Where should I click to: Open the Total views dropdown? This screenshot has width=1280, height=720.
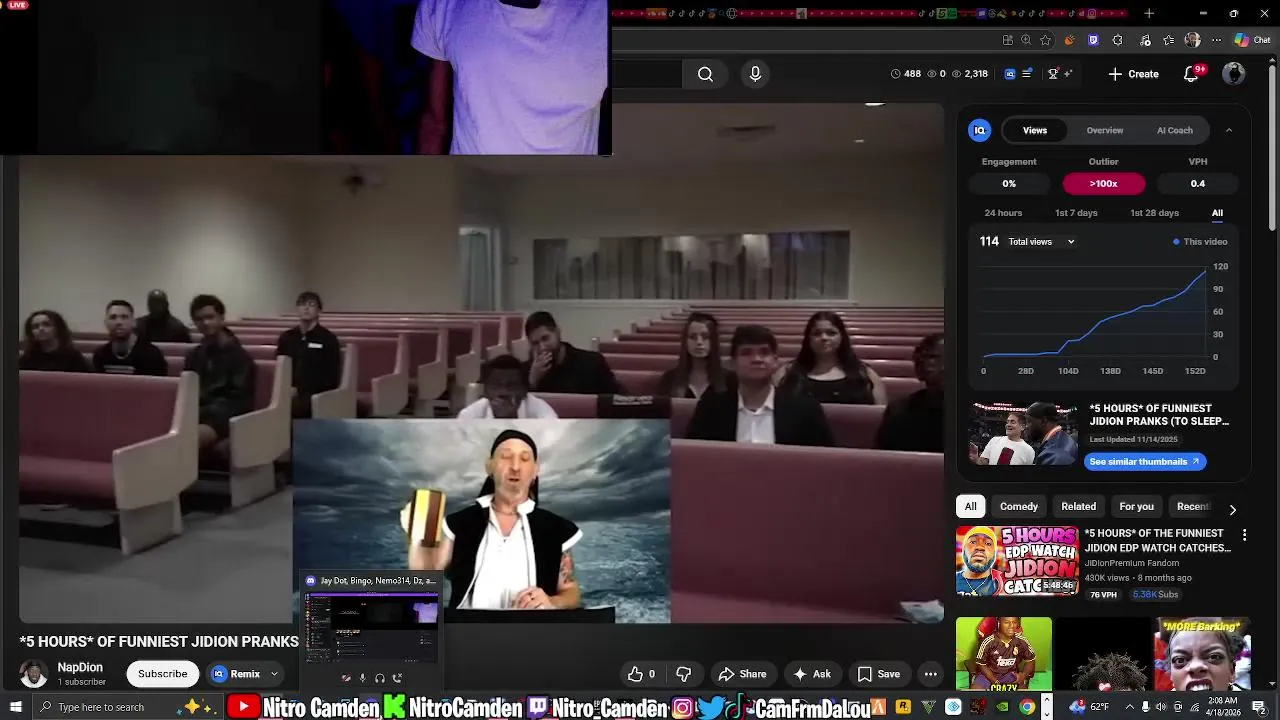[1041, 242]
